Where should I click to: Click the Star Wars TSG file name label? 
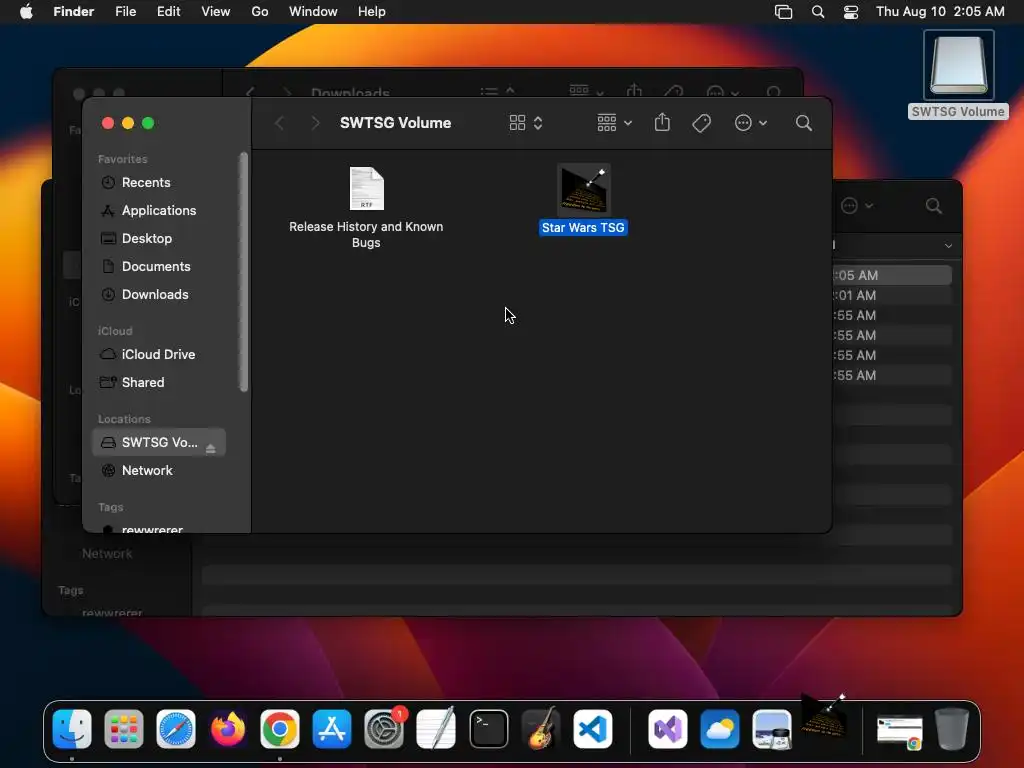(x=583, y=227)
